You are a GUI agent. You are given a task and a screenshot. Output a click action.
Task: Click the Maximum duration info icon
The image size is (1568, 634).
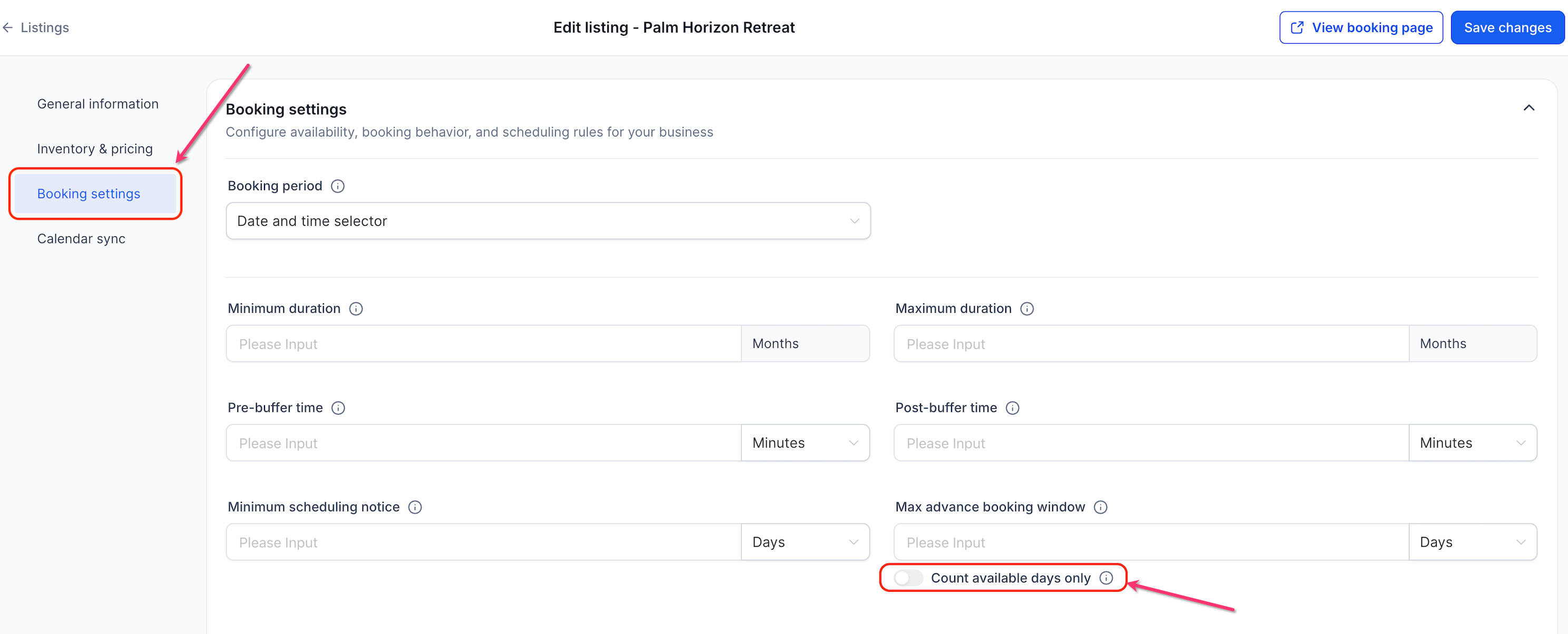point(1027,309)
